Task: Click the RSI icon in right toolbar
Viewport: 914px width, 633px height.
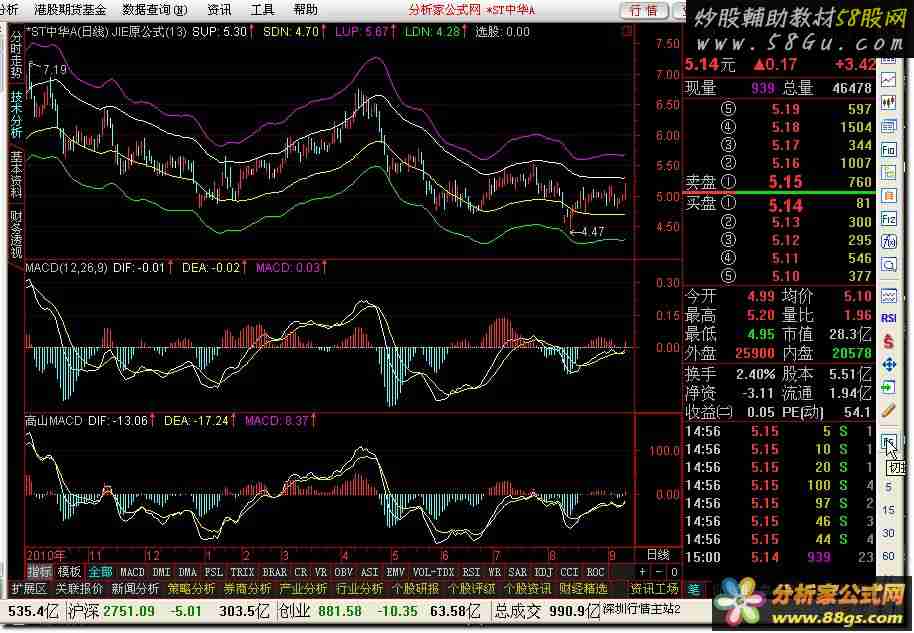Action: point(888,318)
